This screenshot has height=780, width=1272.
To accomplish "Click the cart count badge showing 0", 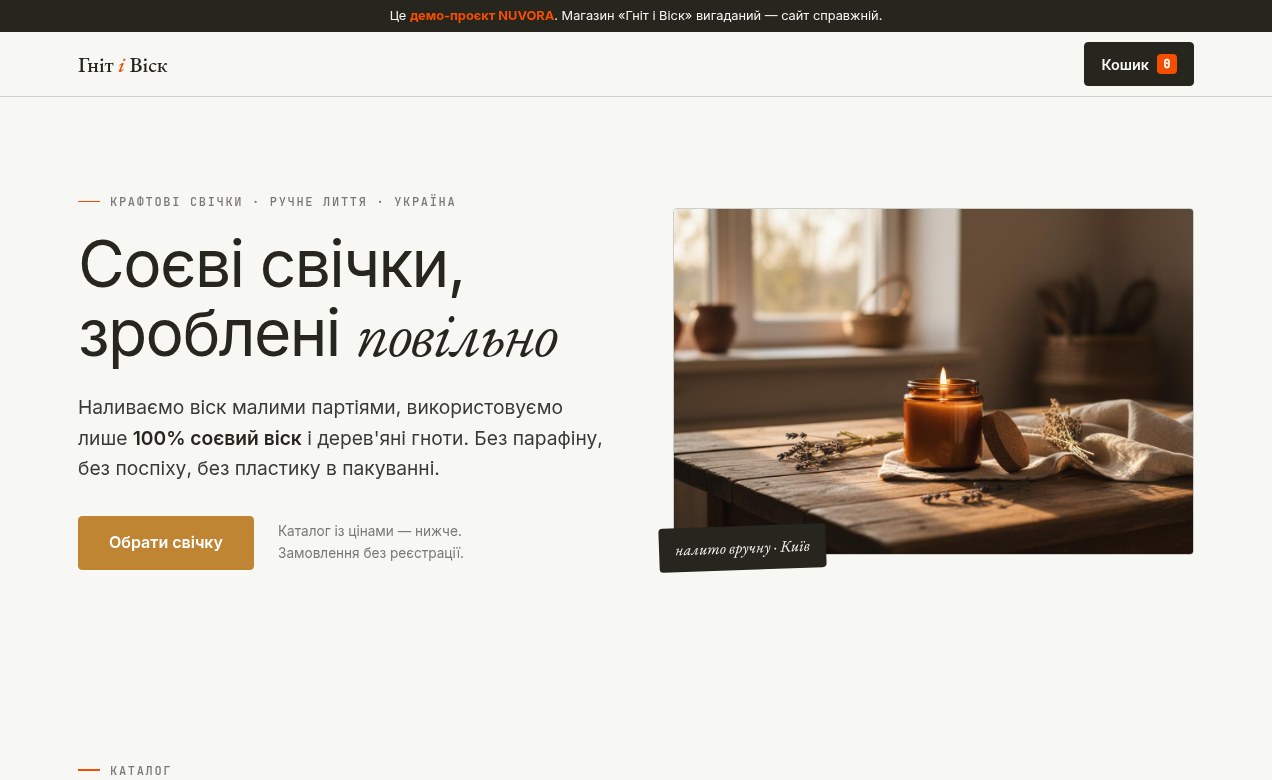I will (x=1166, y=64).
